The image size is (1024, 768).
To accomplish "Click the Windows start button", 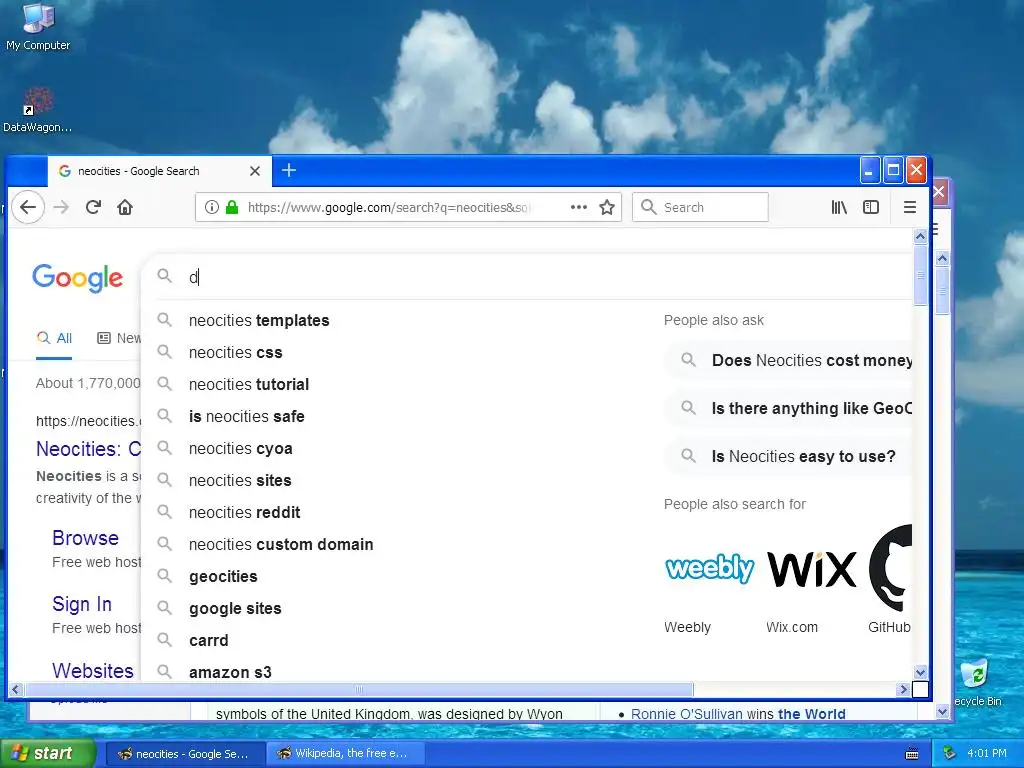I will 47,754.
